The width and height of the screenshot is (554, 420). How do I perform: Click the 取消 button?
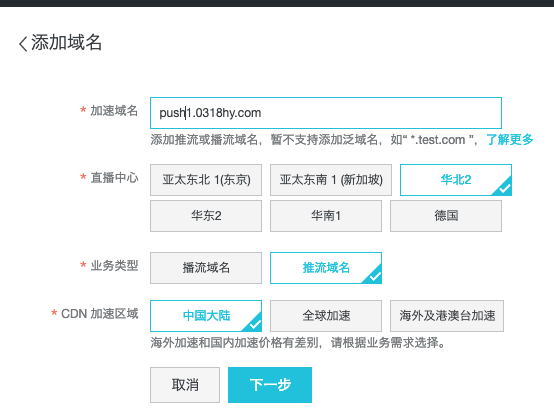pos(185,385)
